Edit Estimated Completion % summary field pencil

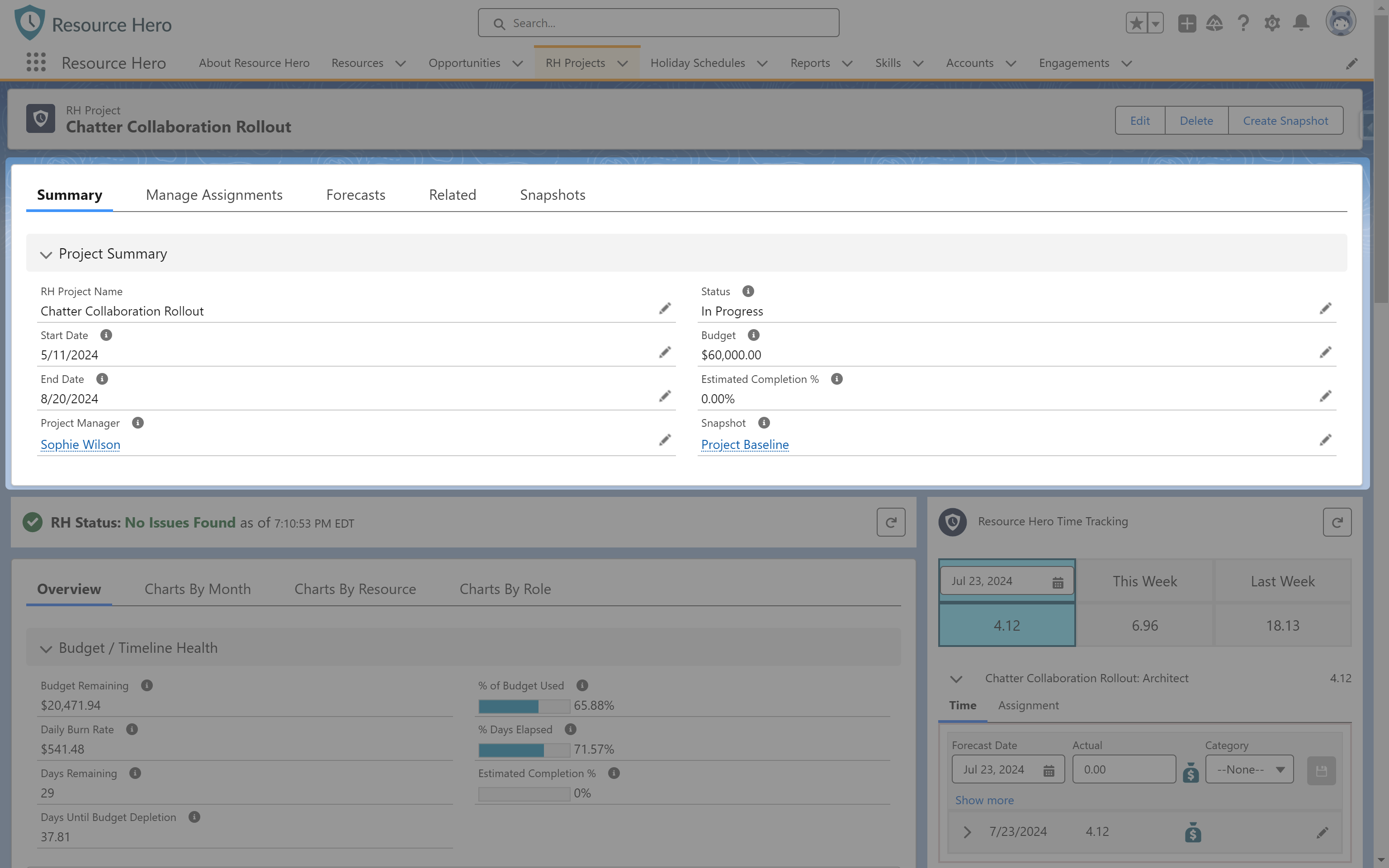click(1325, 396)
